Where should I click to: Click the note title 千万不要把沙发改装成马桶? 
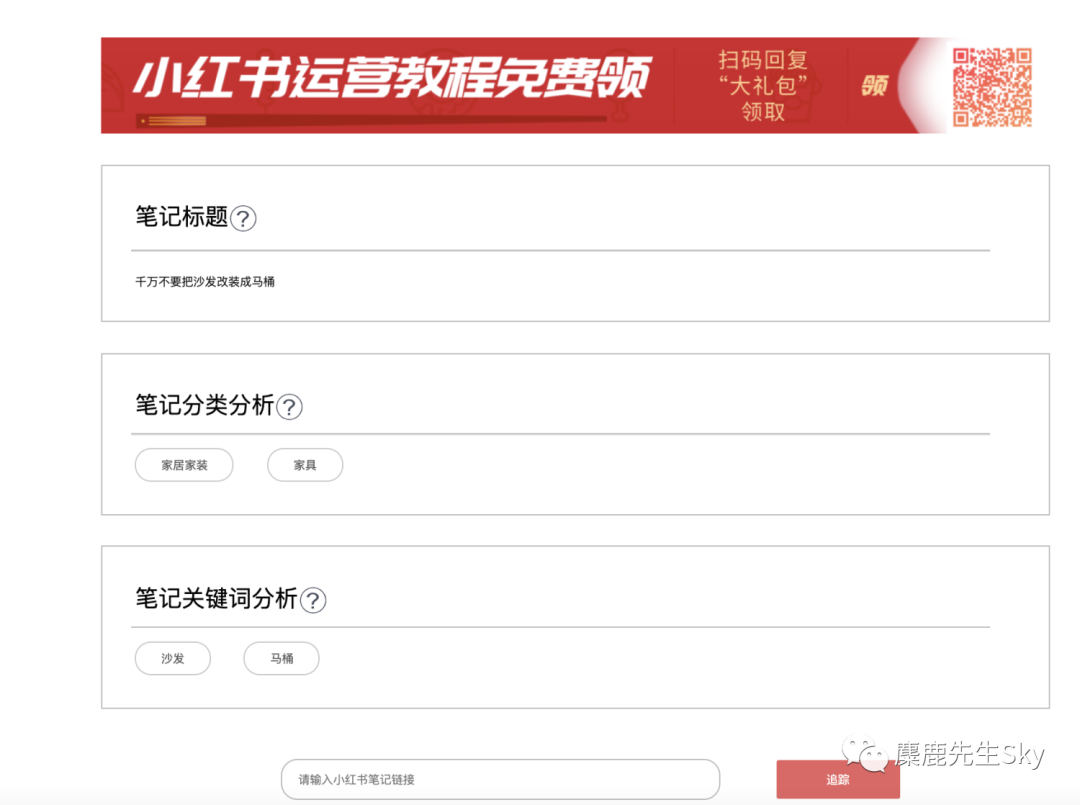(x=205, y=281)
